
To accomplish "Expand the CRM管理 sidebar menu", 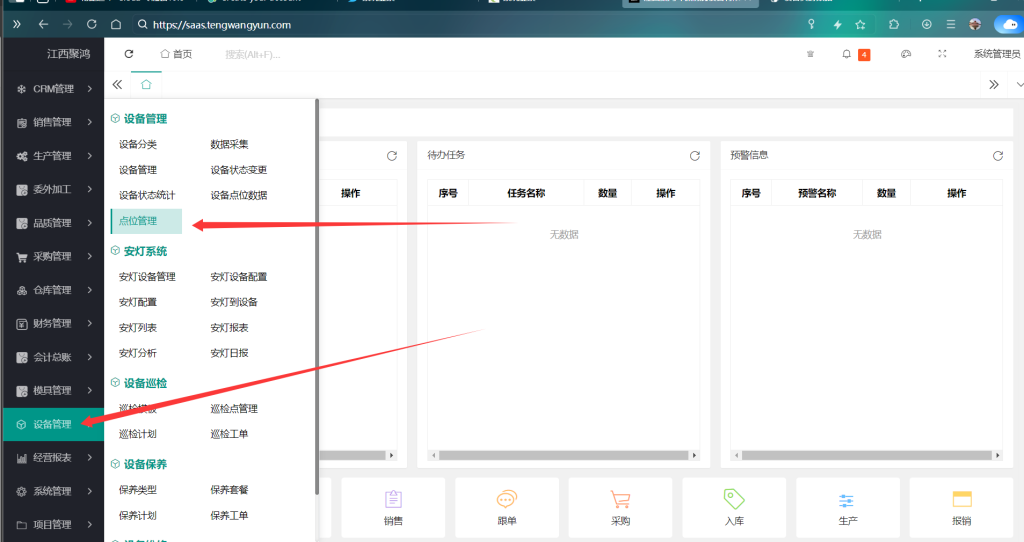I will (x=52, y=89).
